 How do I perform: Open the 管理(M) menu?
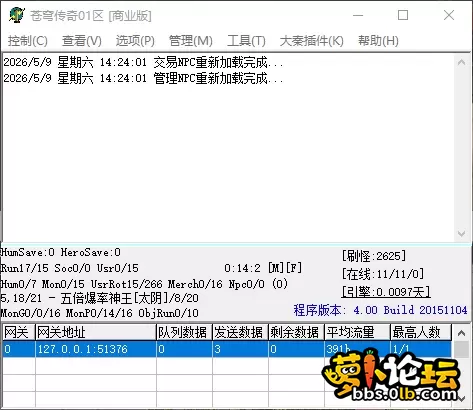coord(191,41)
